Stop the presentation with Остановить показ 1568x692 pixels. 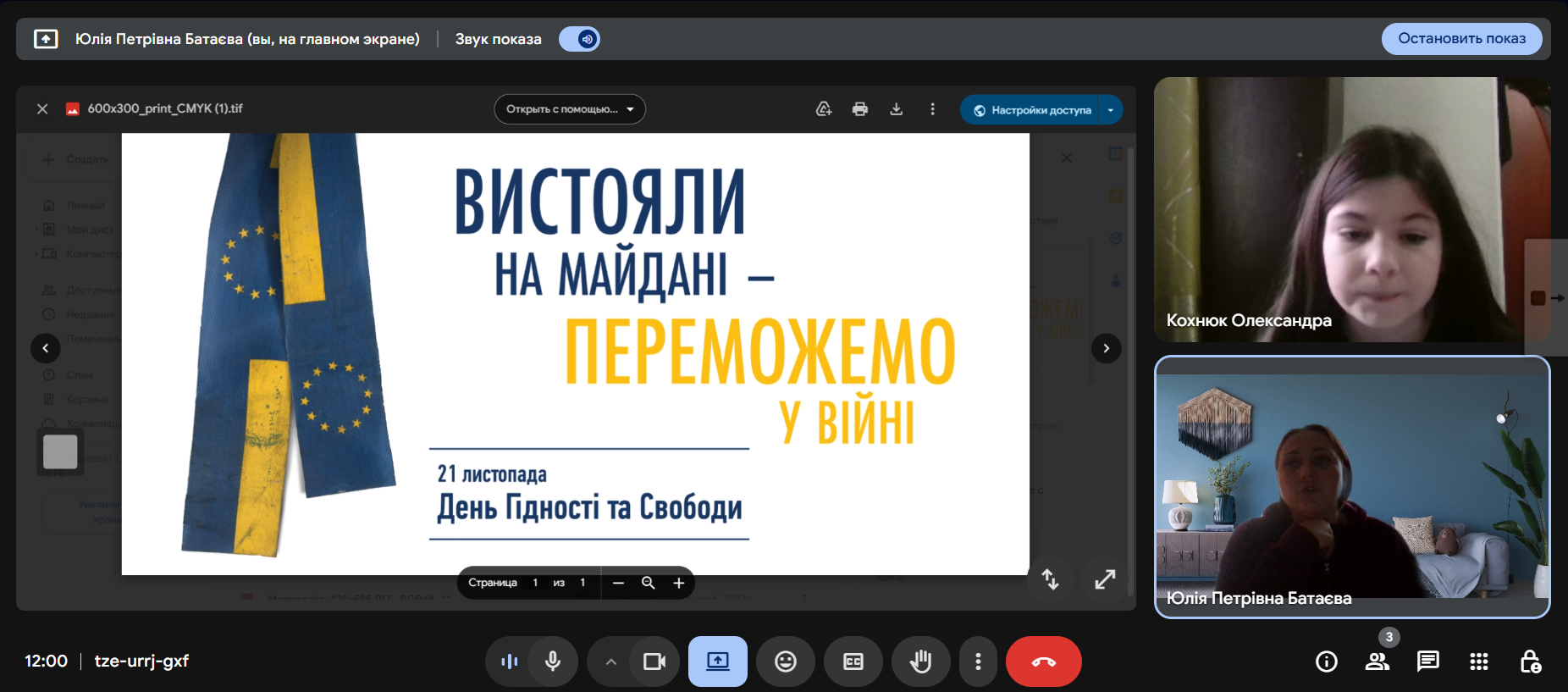coord(1461,39)
